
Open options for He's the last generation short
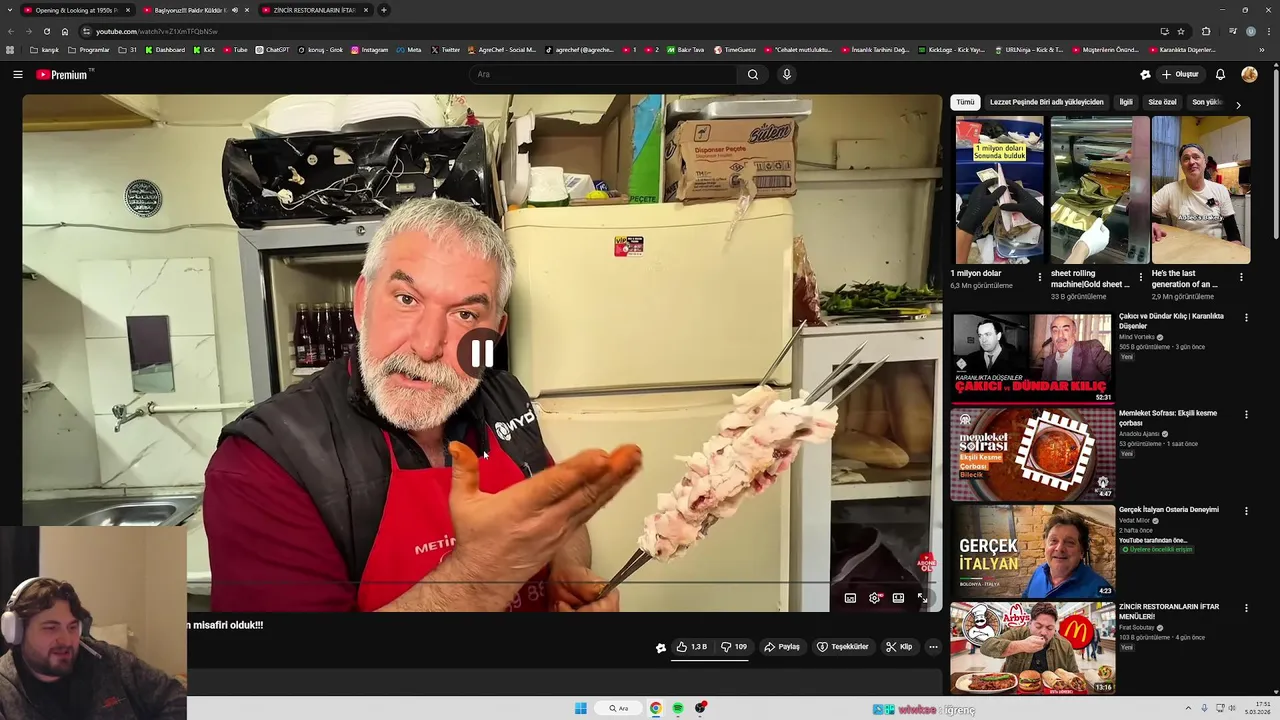tap(1241, 277)
